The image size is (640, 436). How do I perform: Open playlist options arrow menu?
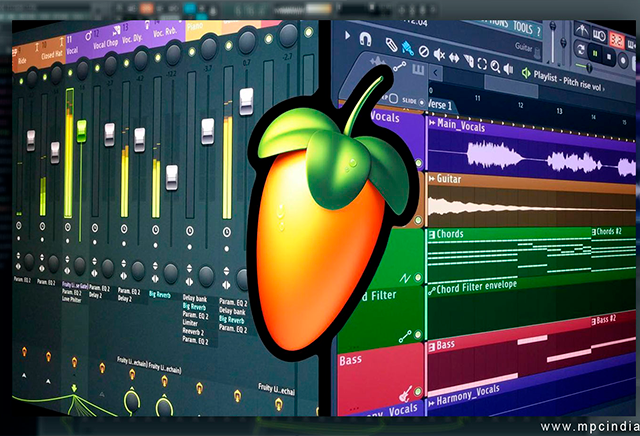pyautogui.click(x=347, y=36)
